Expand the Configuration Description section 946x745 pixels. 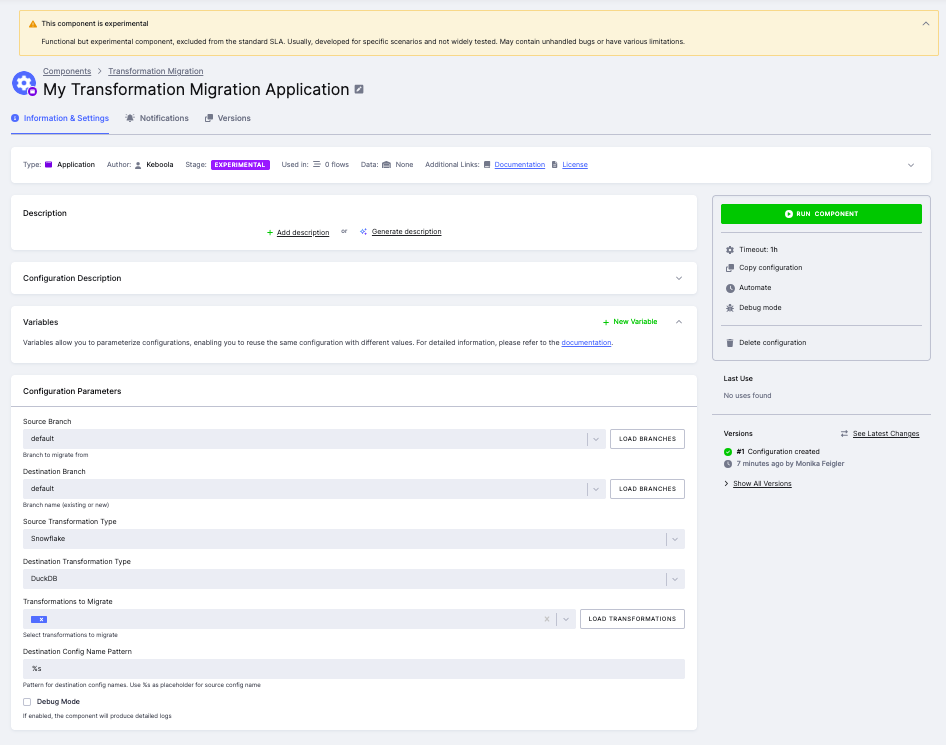click(x=679, y=278)
